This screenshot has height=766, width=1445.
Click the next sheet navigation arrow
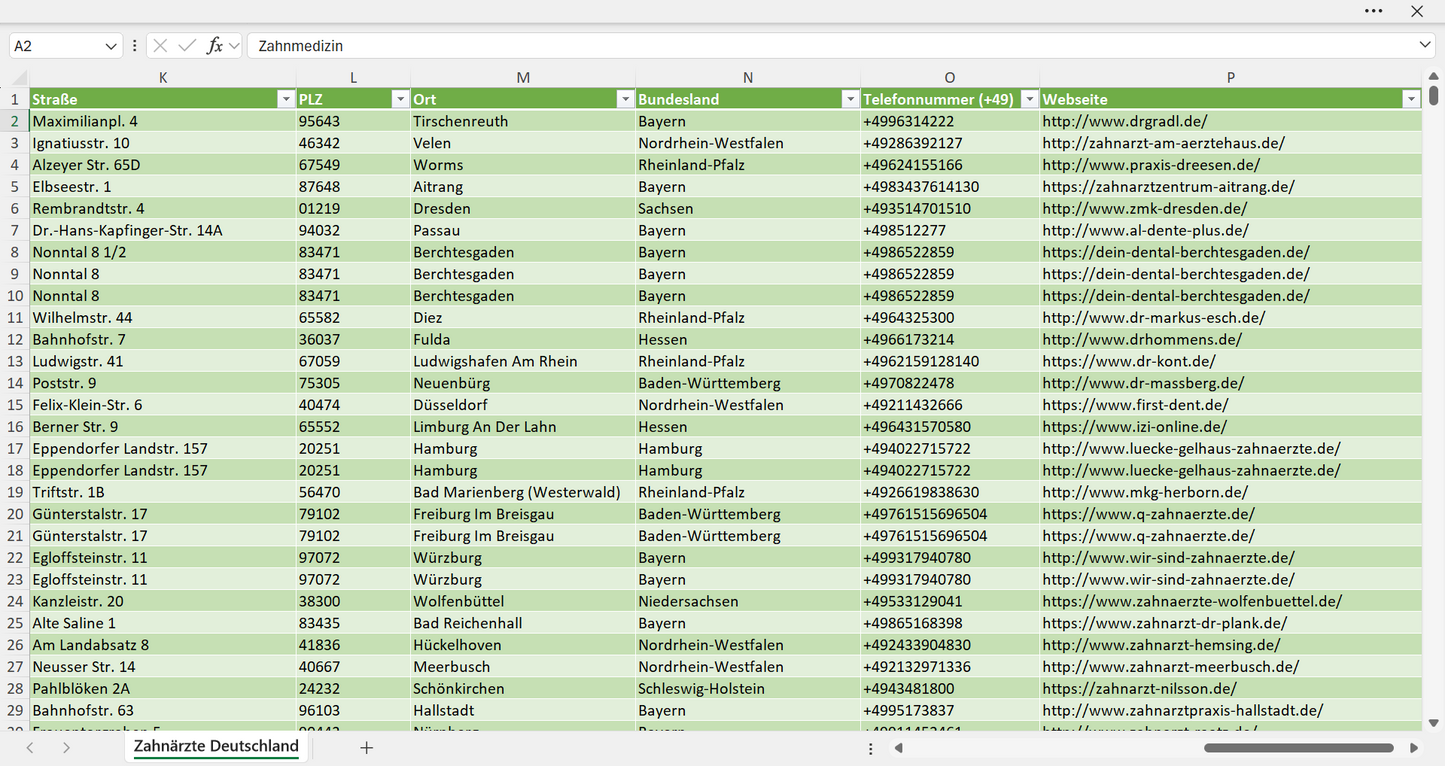pos(66,747)
